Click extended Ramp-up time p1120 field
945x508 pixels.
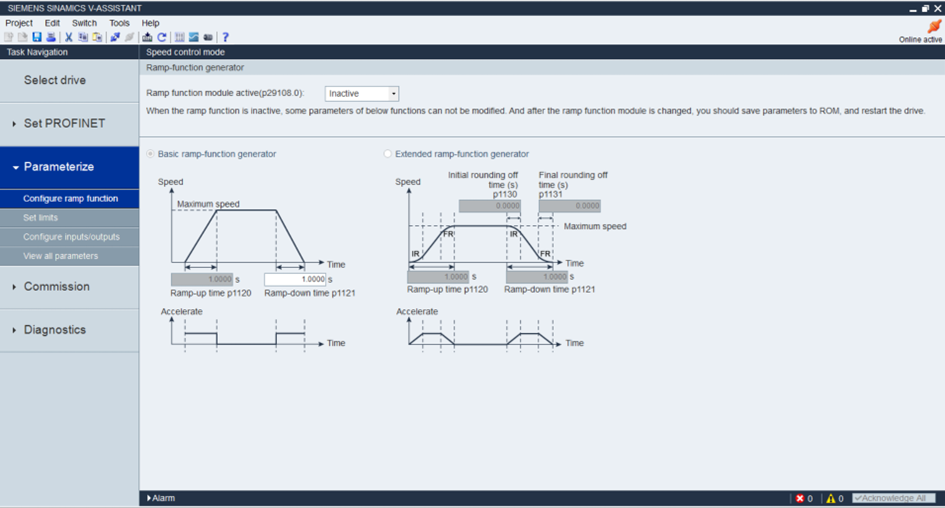(438, 277)
